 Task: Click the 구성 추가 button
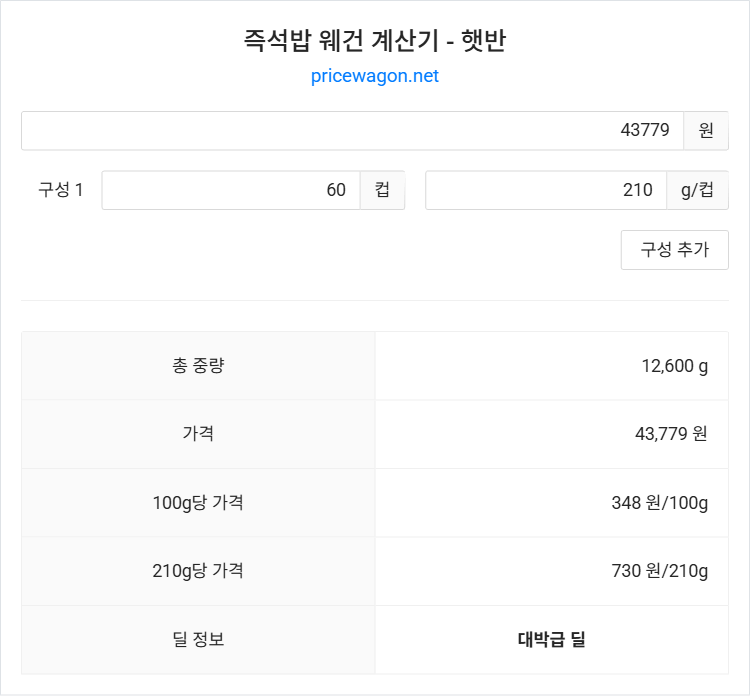coord(674,250)
